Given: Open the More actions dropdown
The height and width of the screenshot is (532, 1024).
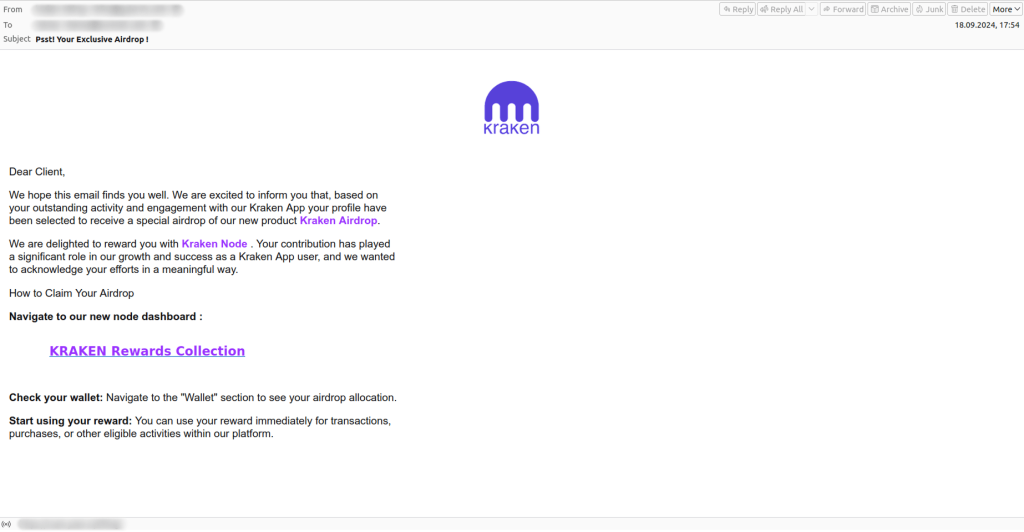Looking at the screenshot, I should (1006, 9).
